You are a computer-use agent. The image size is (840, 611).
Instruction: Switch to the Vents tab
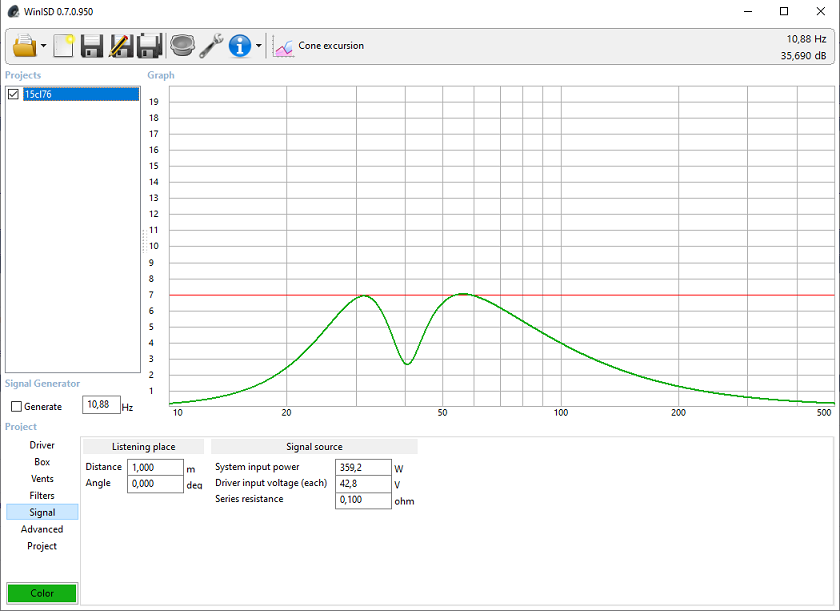click(x=42, y=479)
